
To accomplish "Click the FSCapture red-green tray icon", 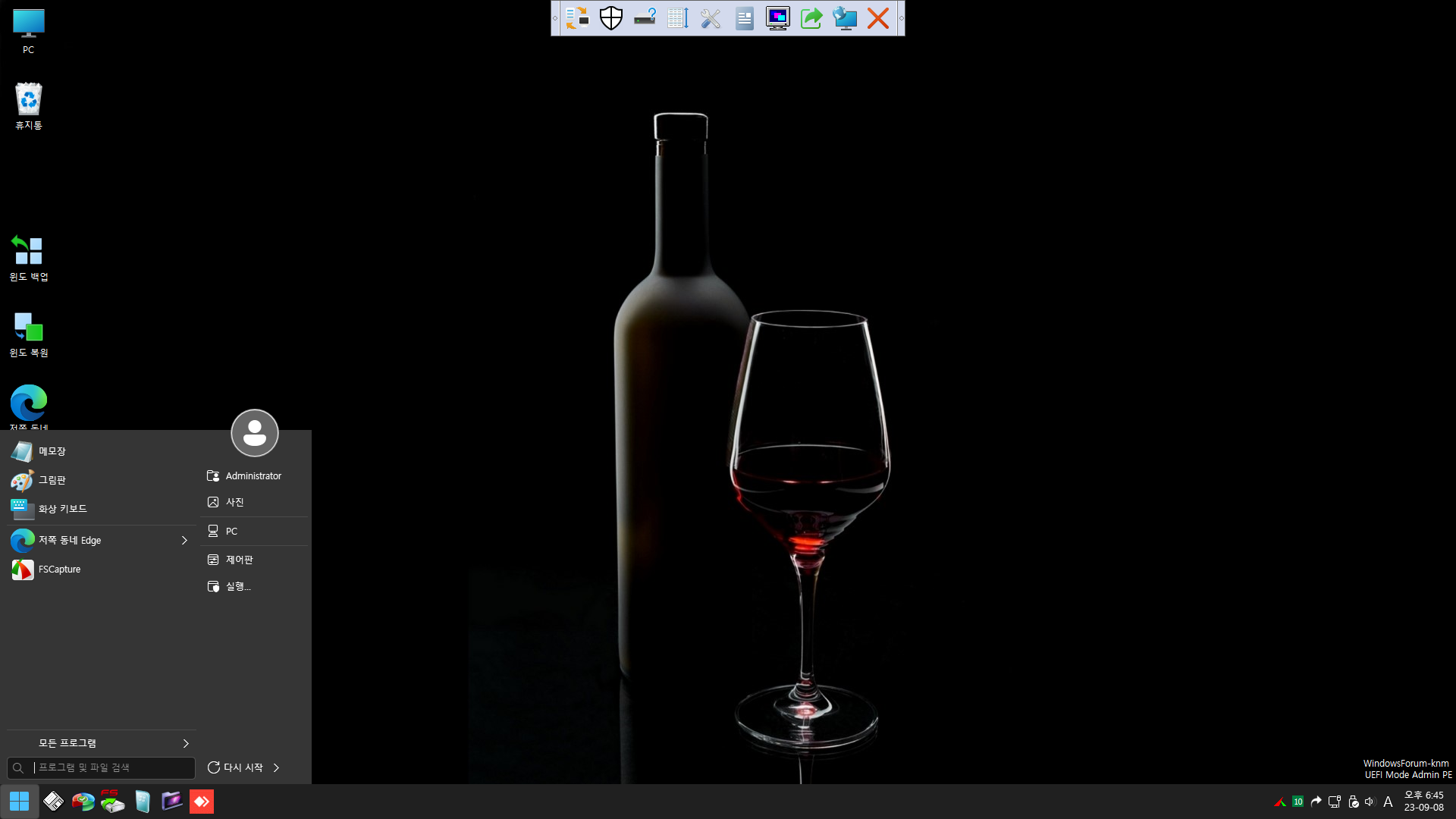I will coord(1280,802).
